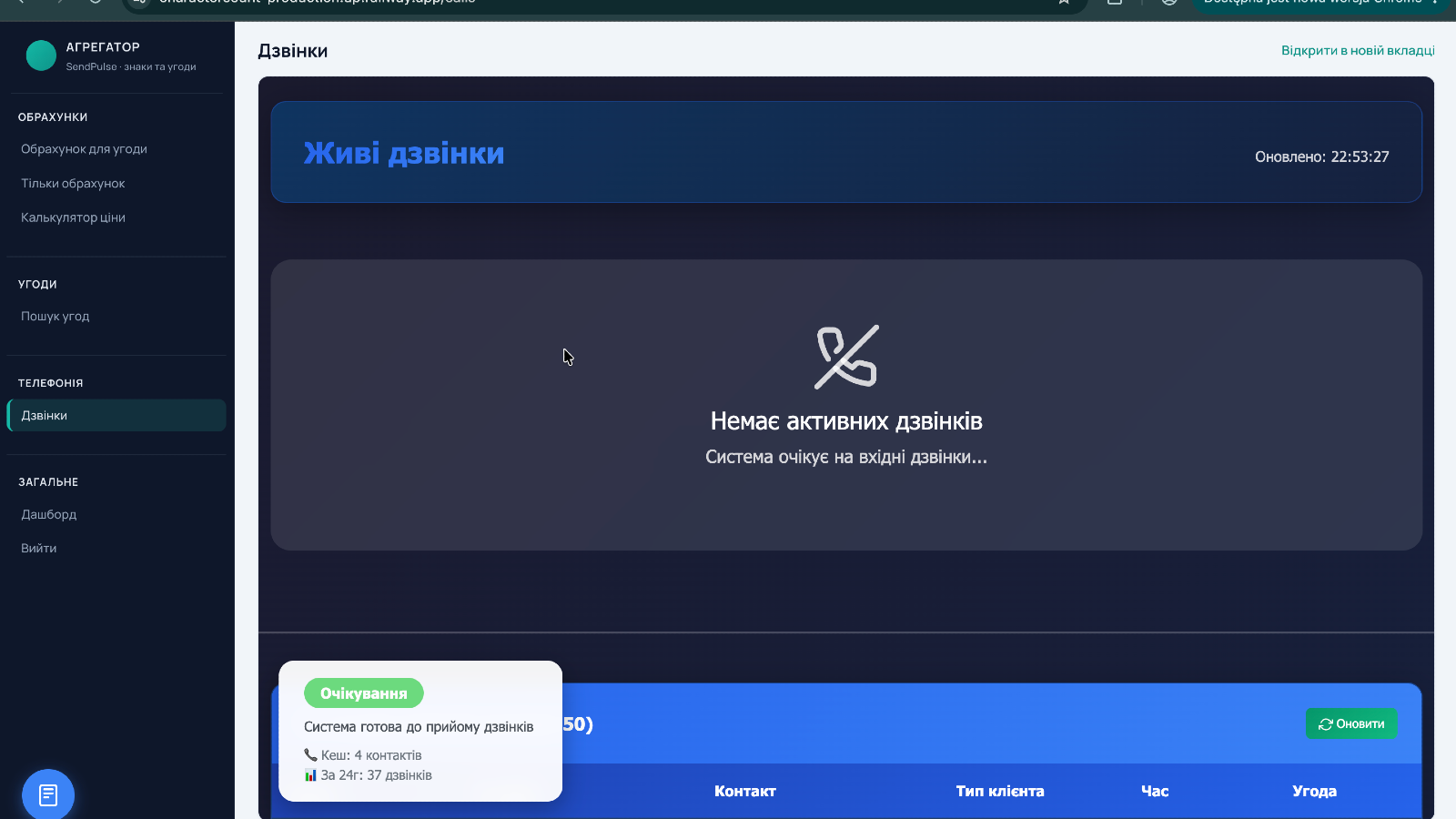Click the crossed-out phone icon
Viewport: 1456px width, 819px height.
click(846, 357)
